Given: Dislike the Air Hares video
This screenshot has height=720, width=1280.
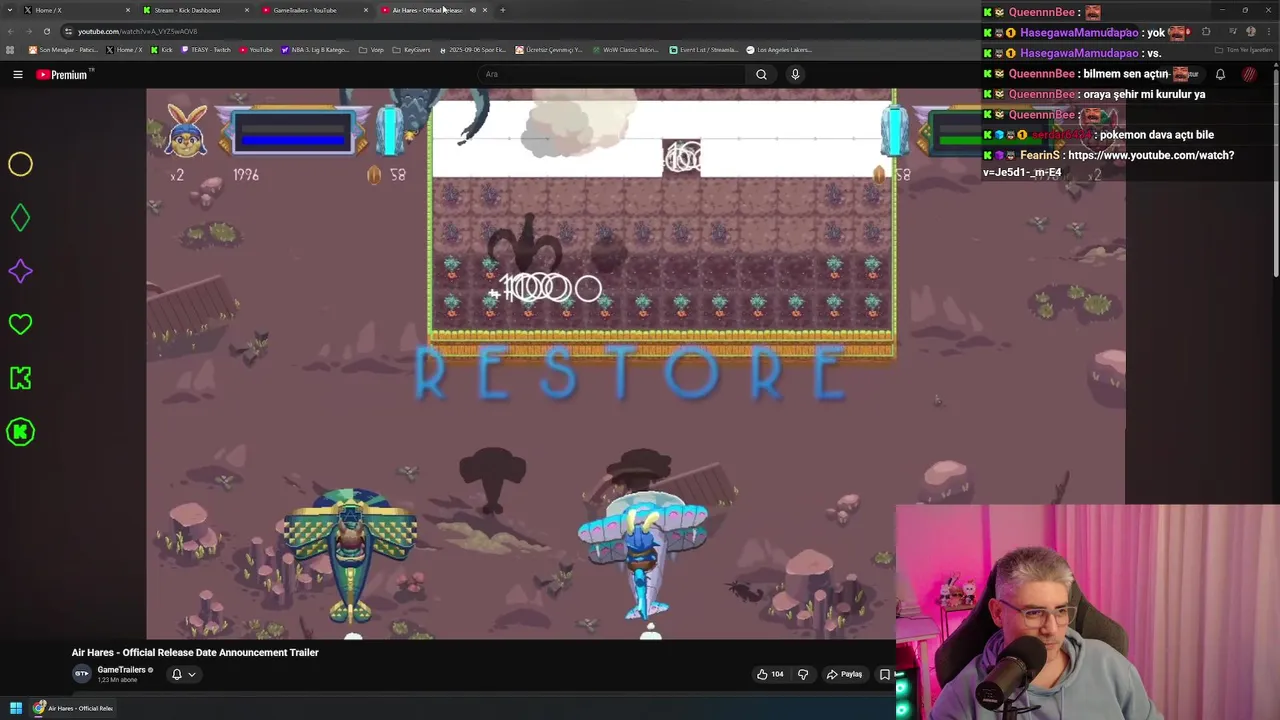Looking at the screenshot, I should coord(803,674).
